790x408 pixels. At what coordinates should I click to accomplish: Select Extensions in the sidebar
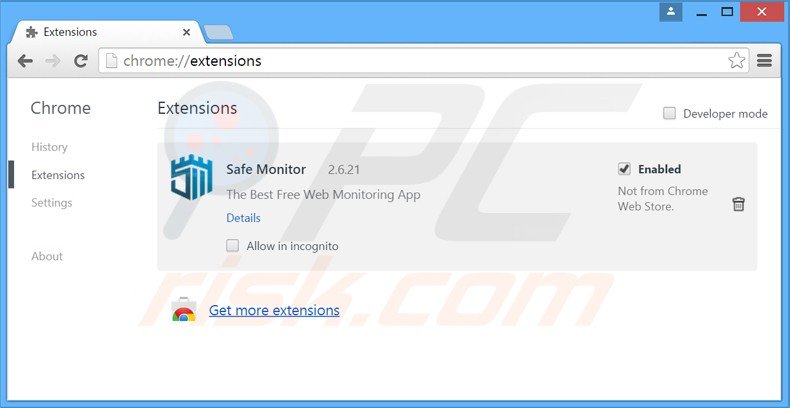tap(58, 175)
